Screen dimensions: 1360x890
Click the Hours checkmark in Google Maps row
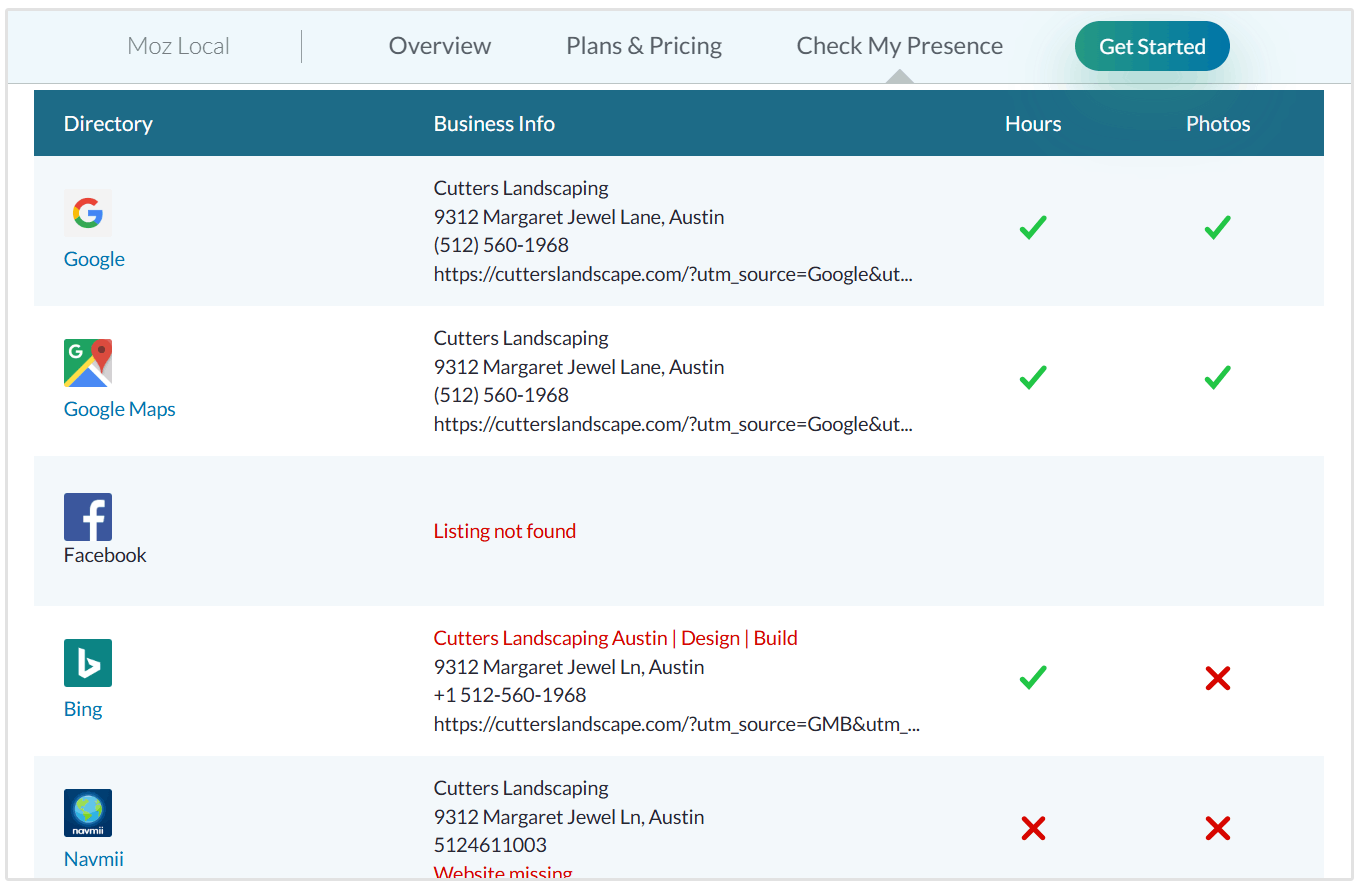pyautogui.click(x=1033, y=378)
